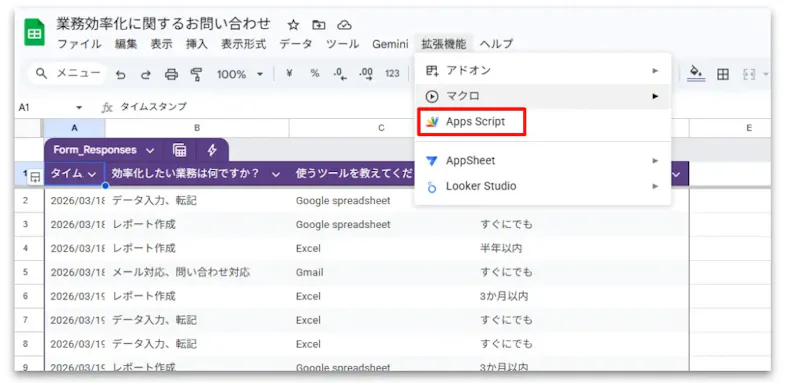
Task: Open the AppSheet submenu entry
Action: click(542, 161)
